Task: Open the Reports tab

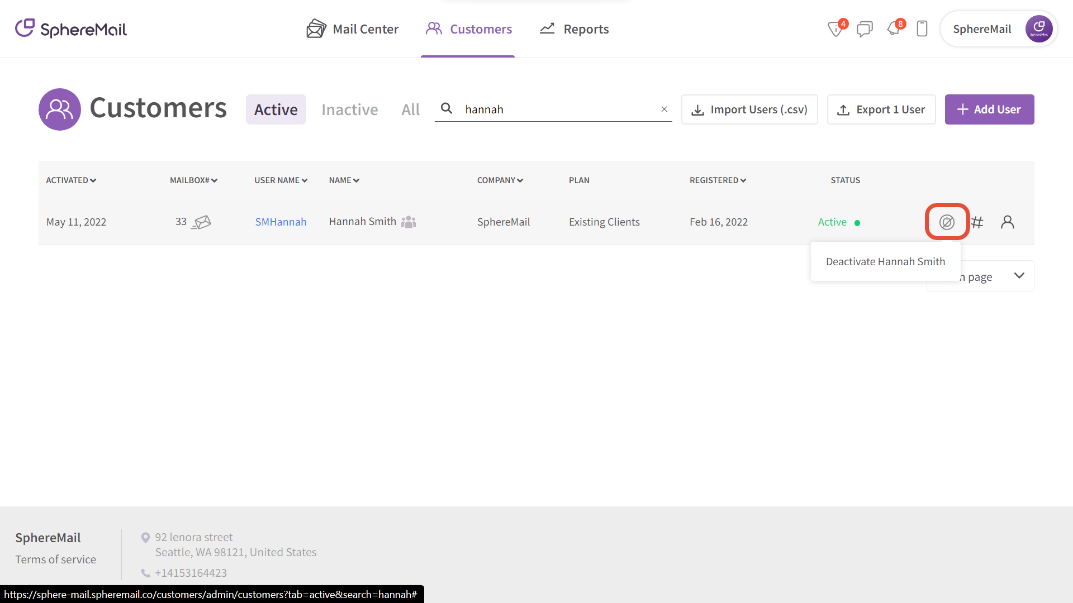Action: (x=574, y=29)
